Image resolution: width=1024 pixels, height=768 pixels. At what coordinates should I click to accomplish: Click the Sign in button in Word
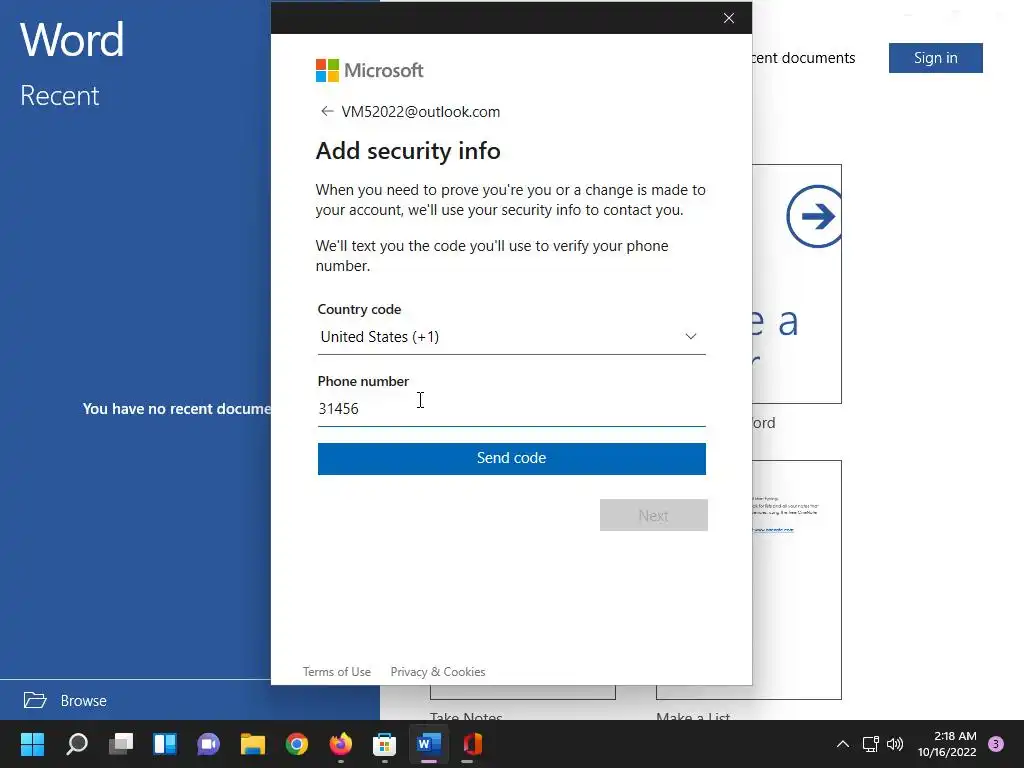point(935,58)
